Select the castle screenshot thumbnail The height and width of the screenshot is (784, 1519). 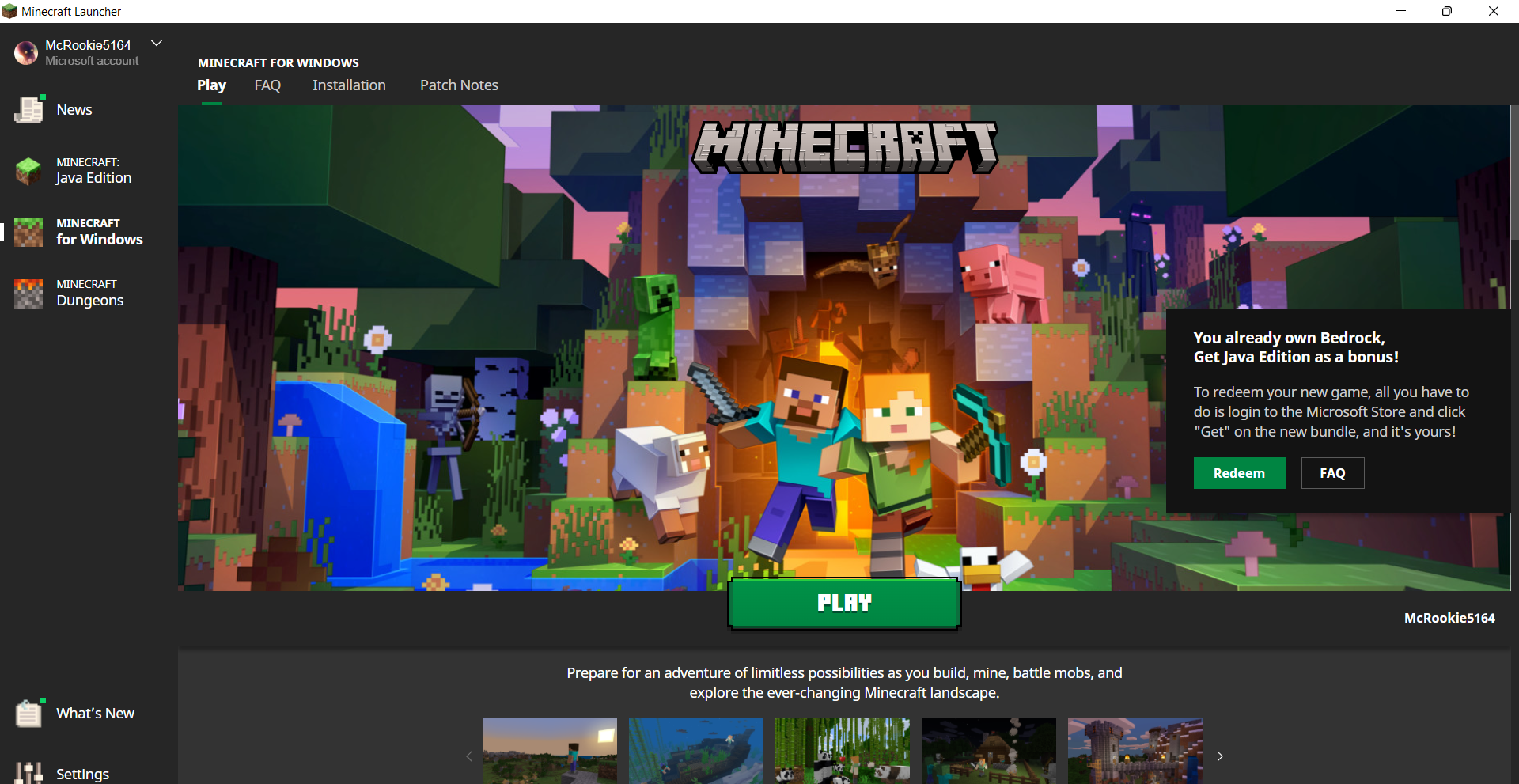click(1135, 752)
